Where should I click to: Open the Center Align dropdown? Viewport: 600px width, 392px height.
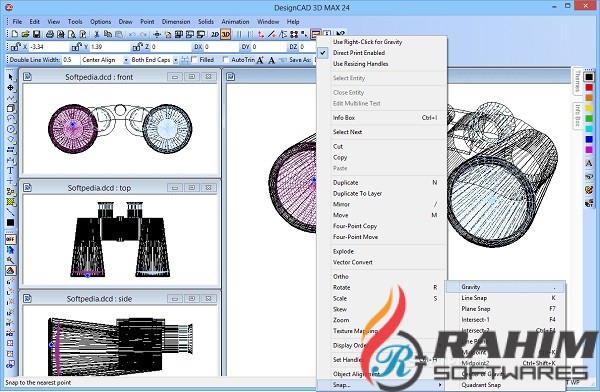[x=126, y=60]
